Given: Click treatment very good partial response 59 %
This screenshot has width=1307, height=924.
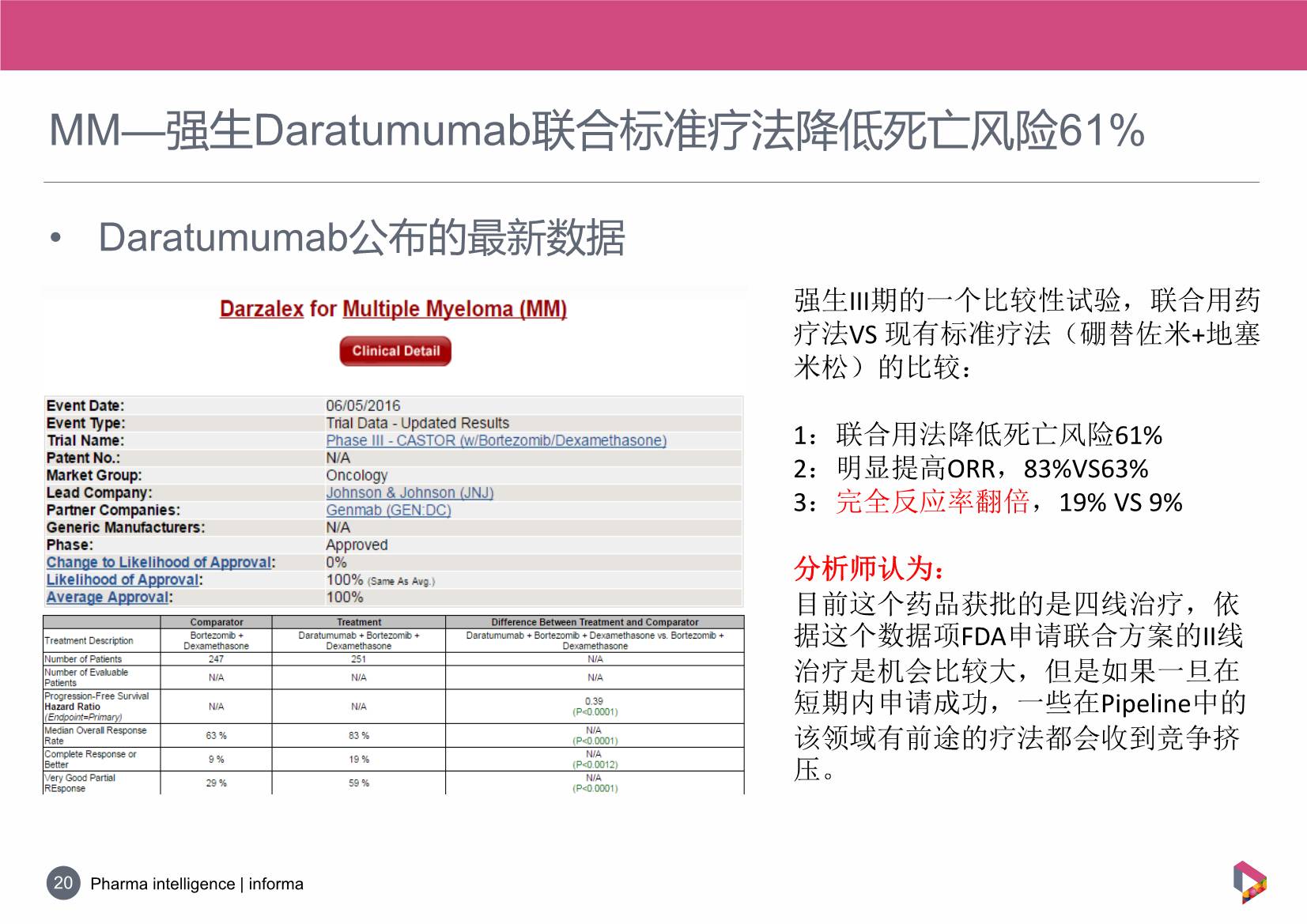Looking at the screenshot, I should (358, 783).
